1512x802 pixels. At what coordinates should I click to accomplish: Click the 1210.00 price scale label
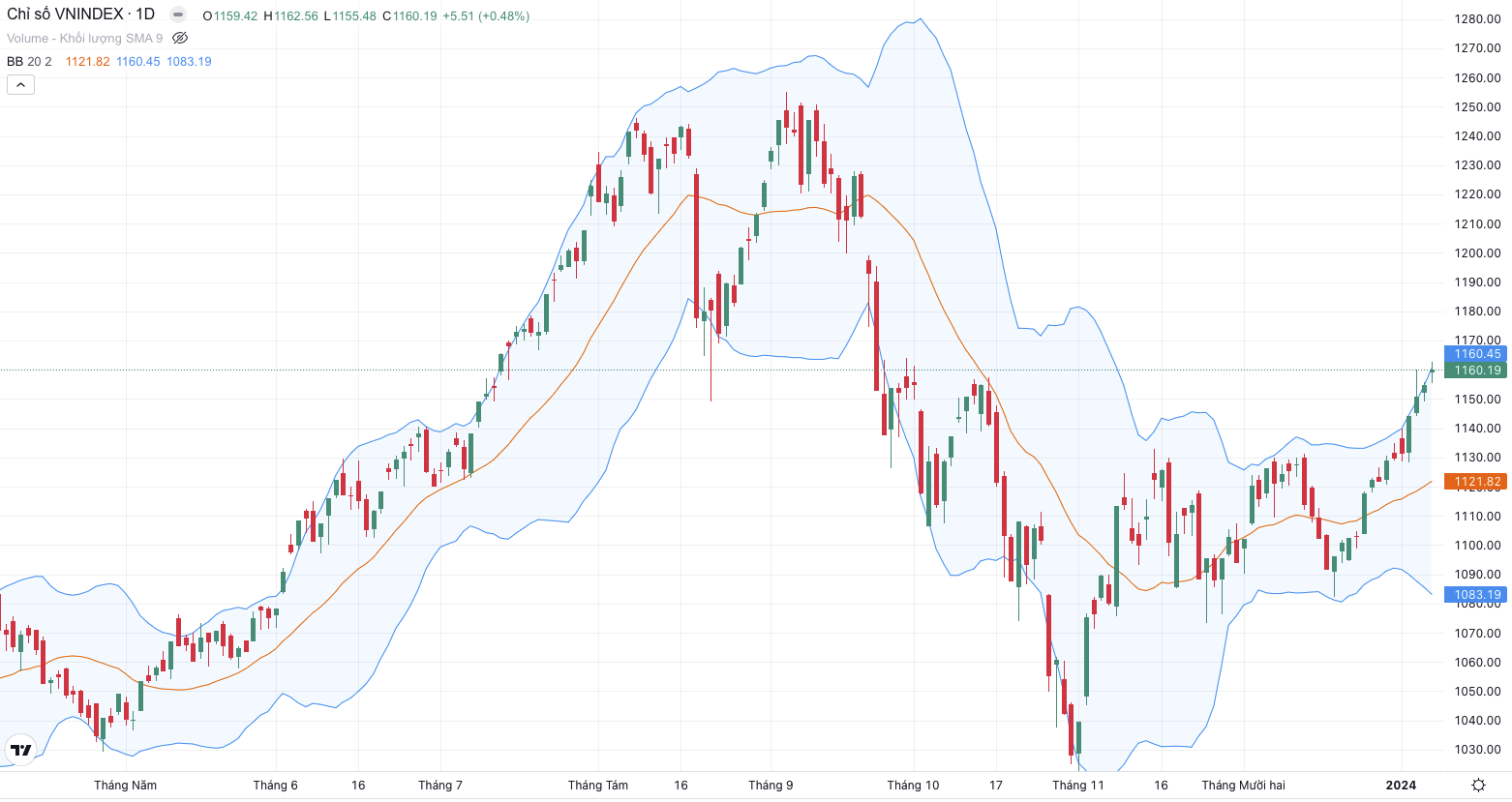pyautogui.click(x=1477, y=224)
